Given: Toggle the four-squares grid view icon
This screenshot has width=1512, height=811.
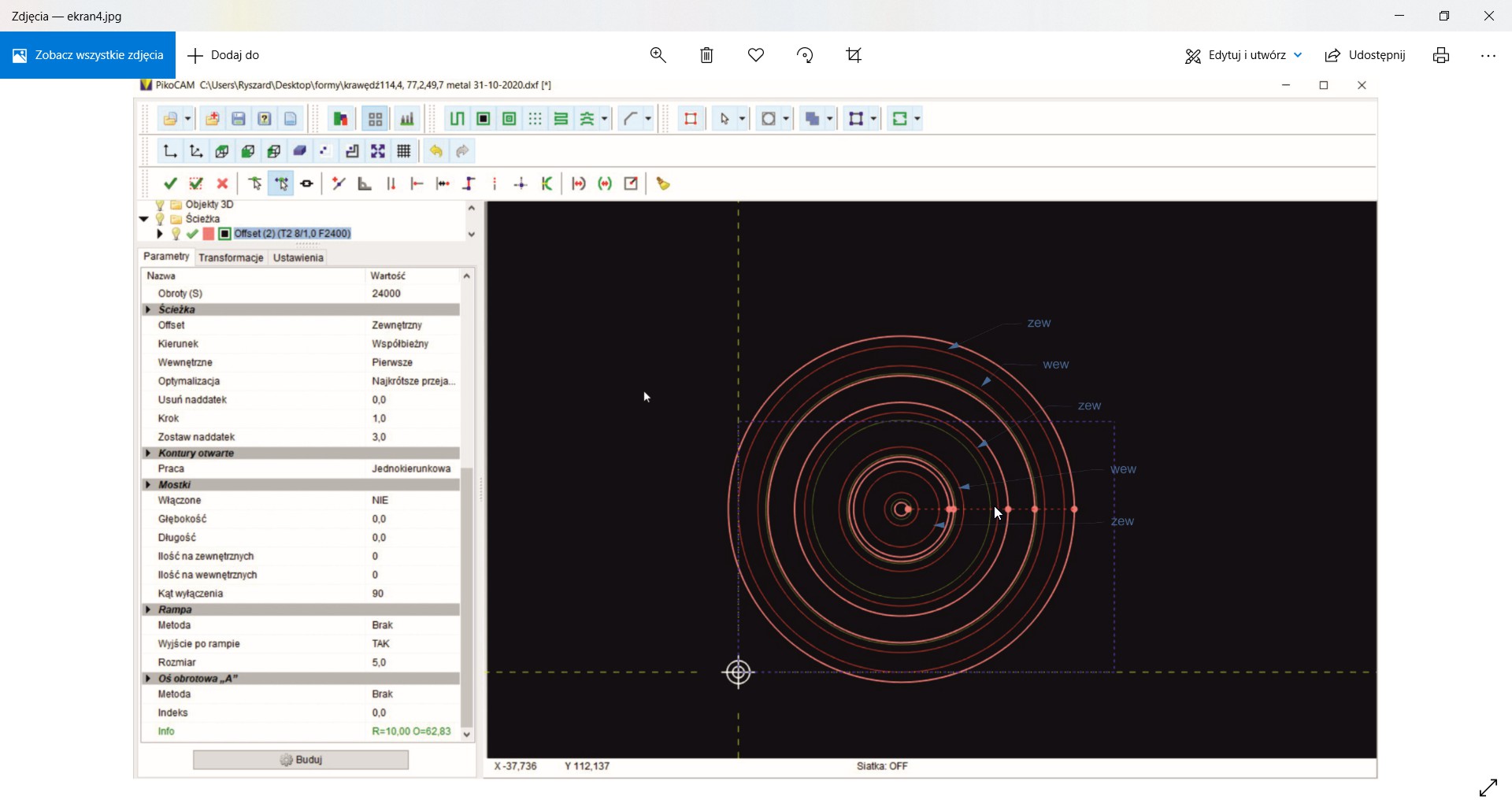Looking at the screenshot, I should point(376,120).
